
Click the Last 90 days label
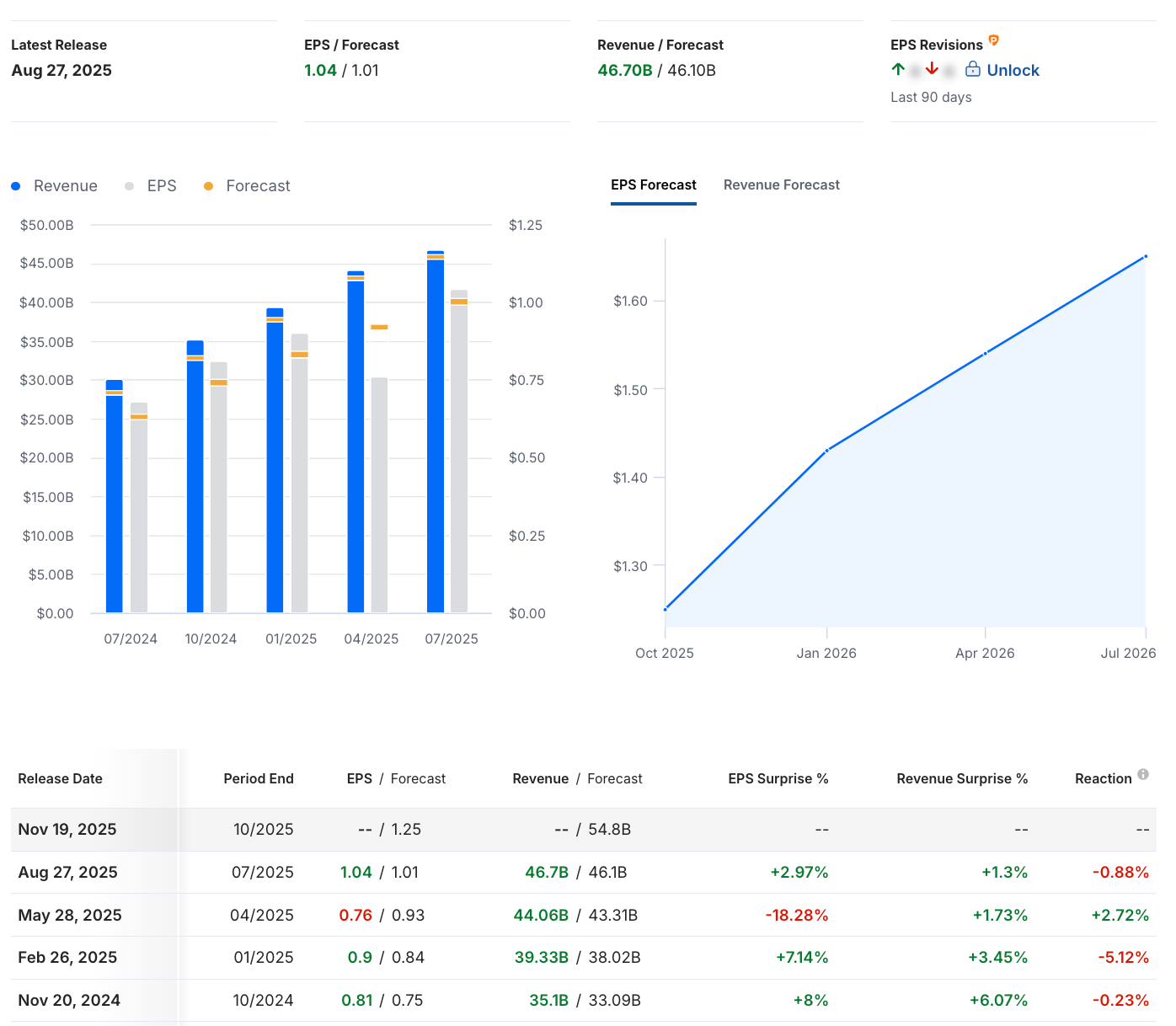931,98
